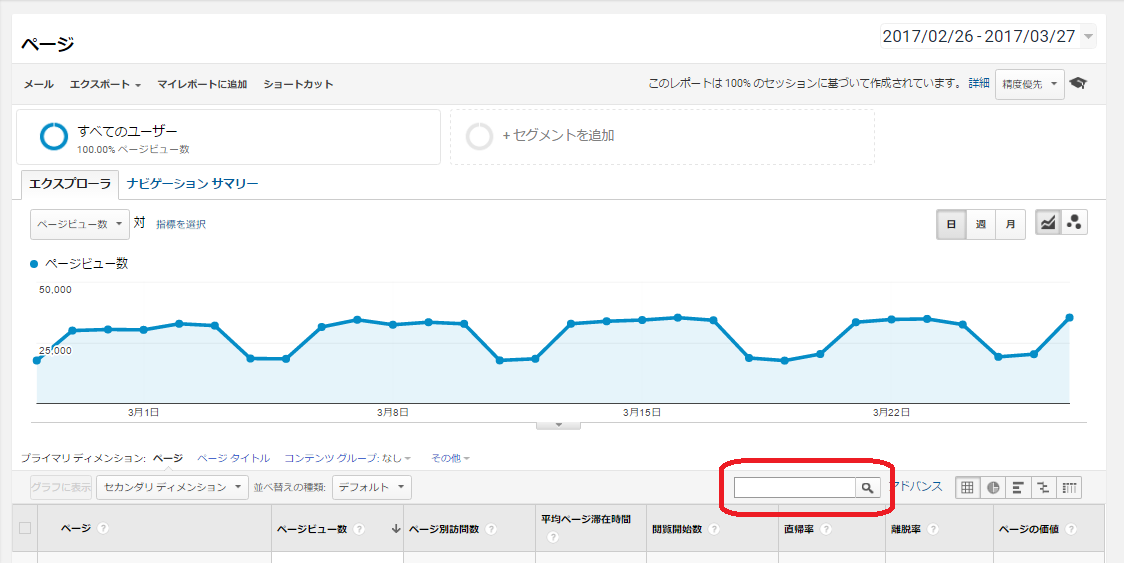This screenshot has height=563, width=1124.
Task: Select the comparison view icon
Action: (1044, 488)
